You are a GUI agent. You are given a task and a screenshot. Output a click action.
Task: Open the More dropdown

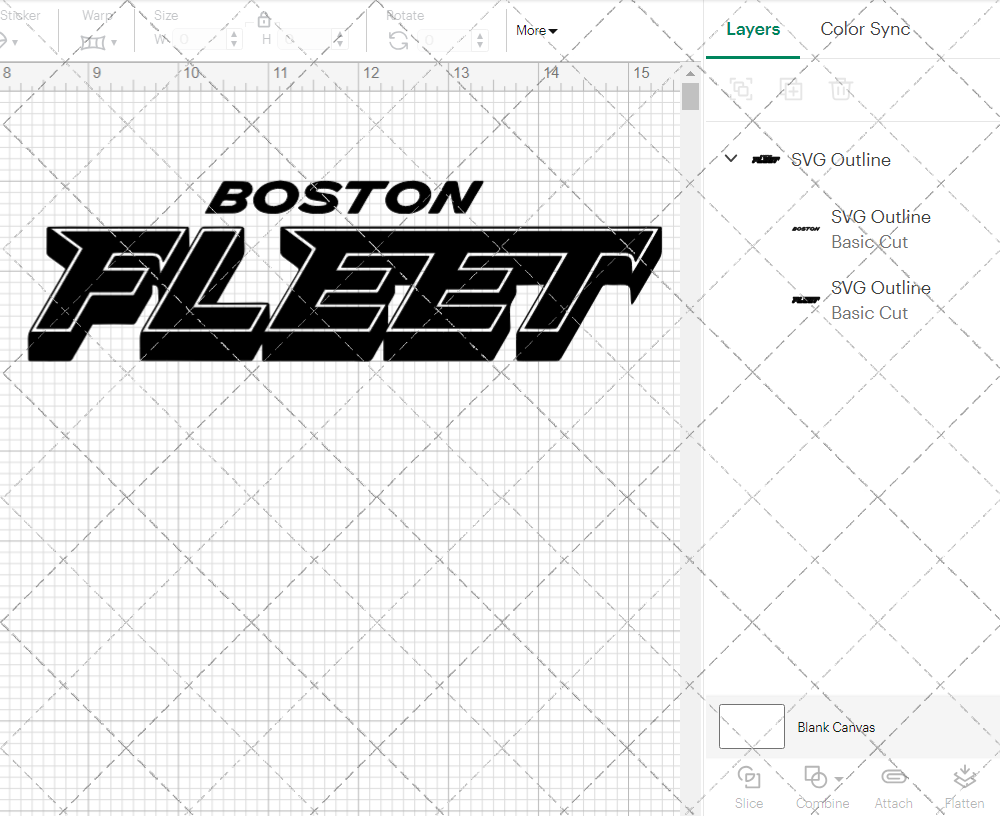[536, 31]
